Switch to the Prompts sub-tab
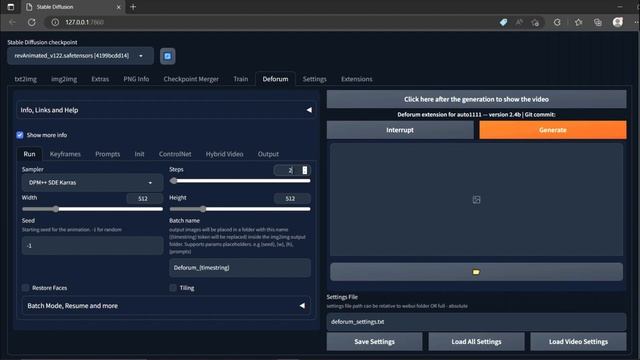This screenshot has width=640, height=360. pyautogui.click(x=108, y=154)
